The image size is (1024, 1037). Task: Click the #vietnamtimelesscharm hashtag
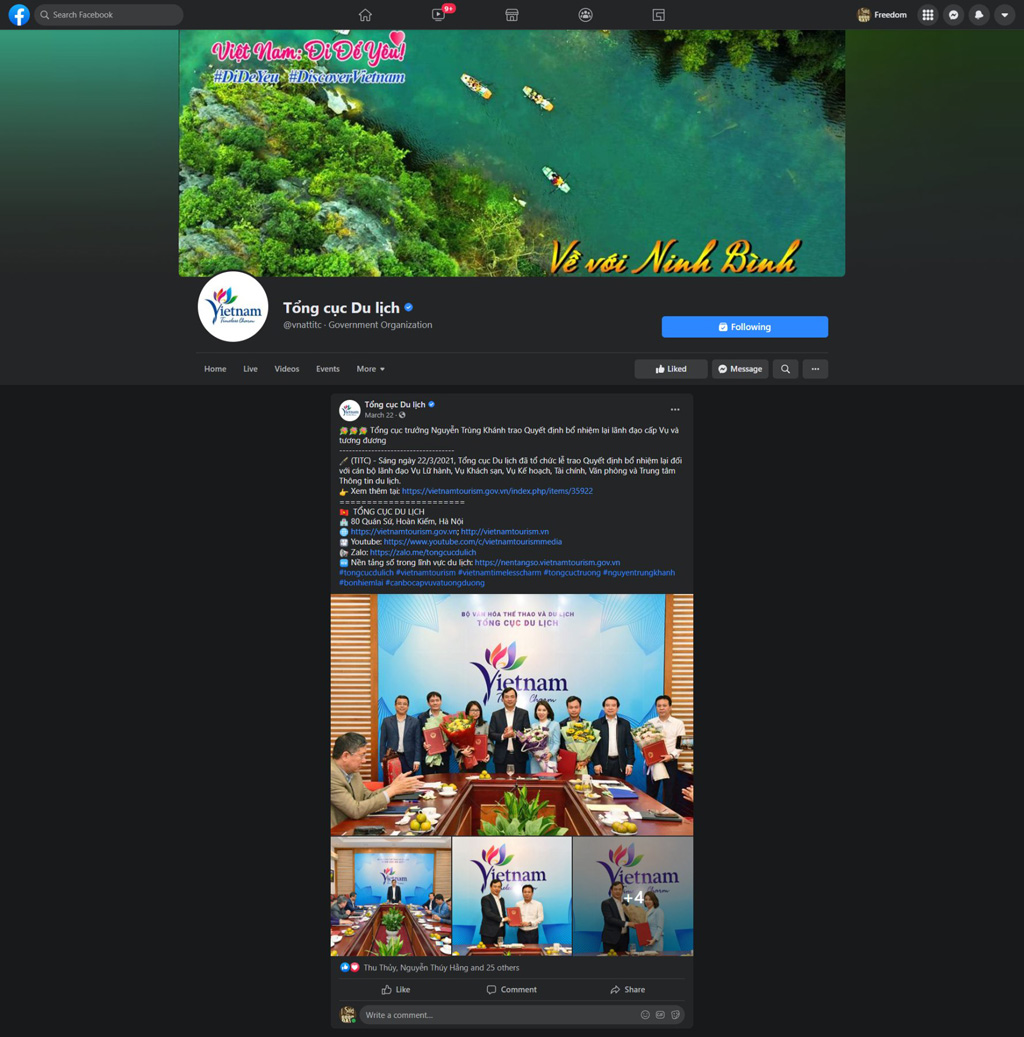pyautogui.click(x=499, y=573)
